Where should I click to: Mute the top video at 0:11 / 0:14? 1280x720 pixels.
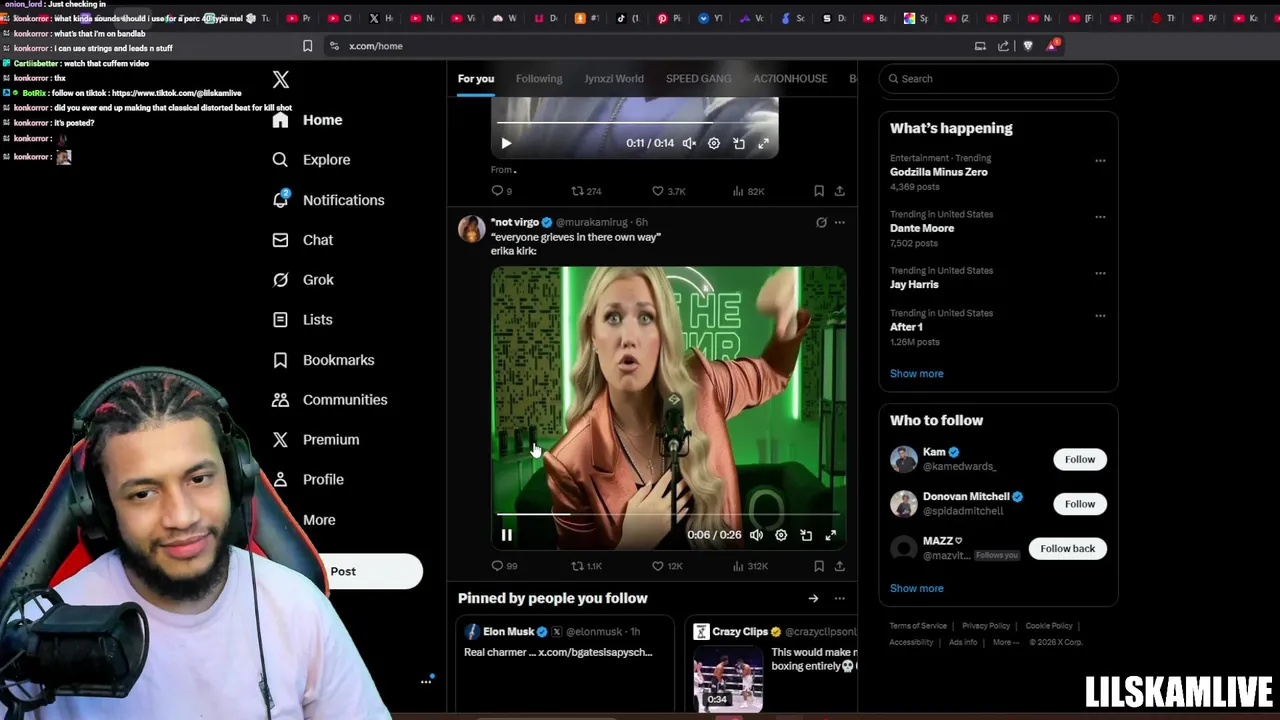(x=689, y=143)
